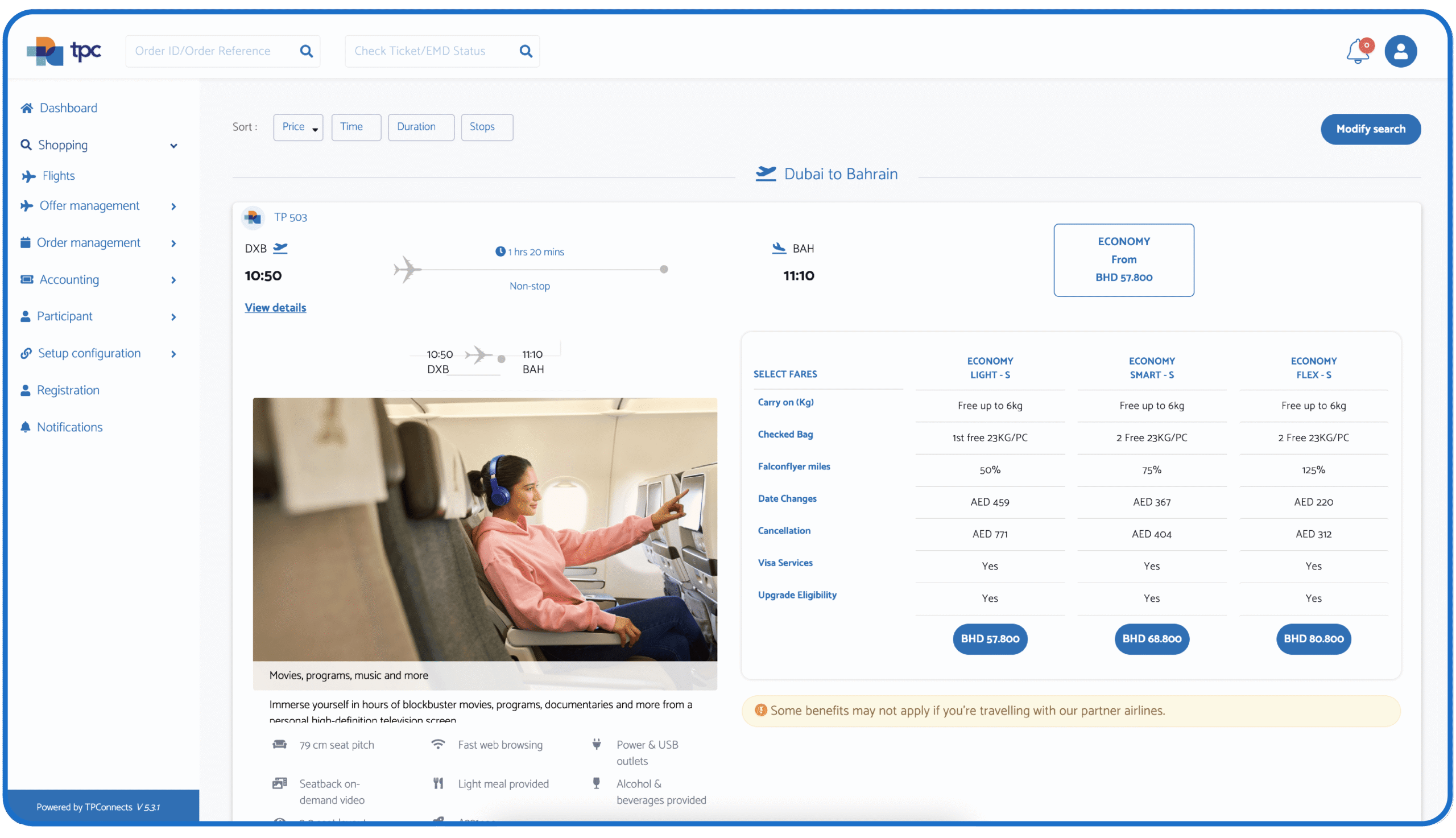1456x838 pixels.
Task: Open the Price sort dropdown
Action: (298, 127)
